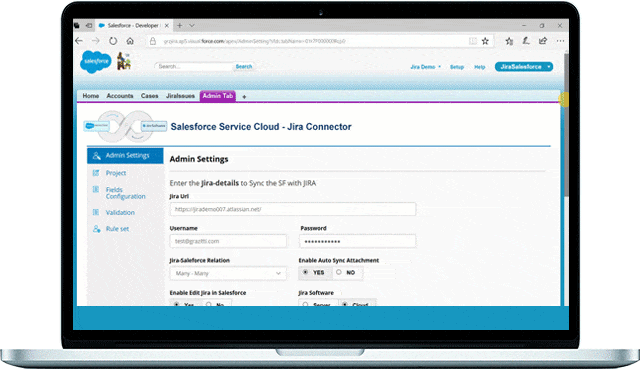Switch to the Cases tab

point(149,96)
